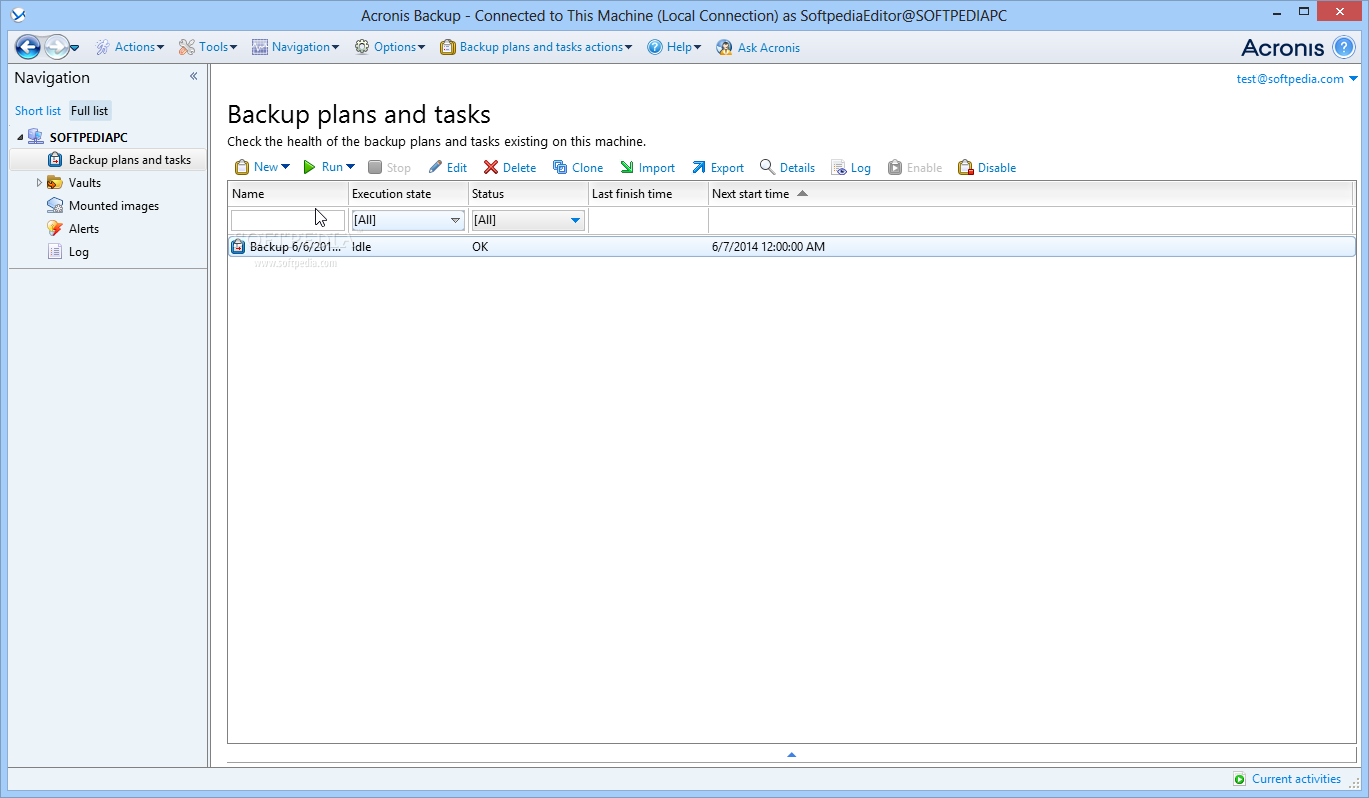Screen dimensions: 1369x798
Task: Sort by Last finish time column
Action: click(648, 194)
